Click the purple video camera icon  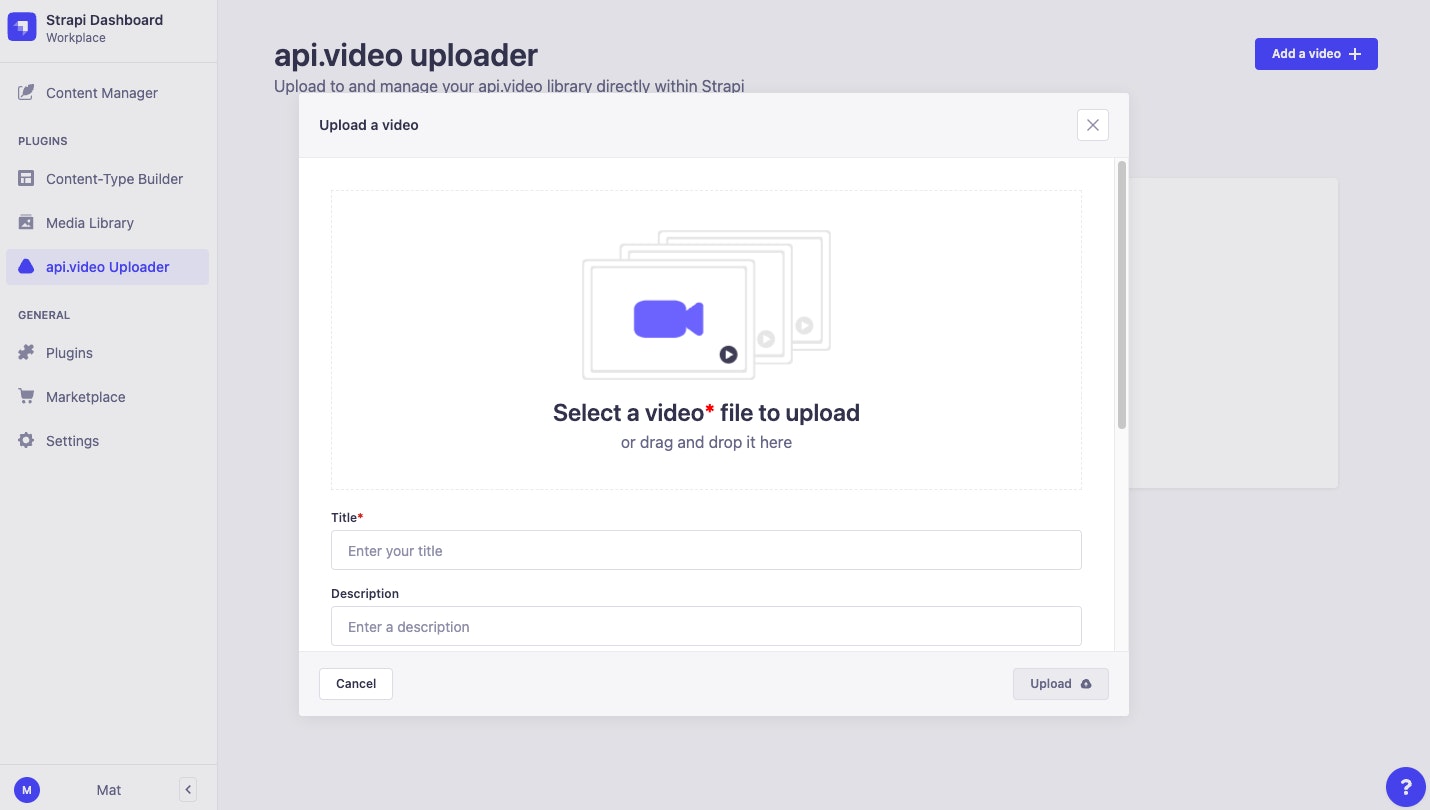[668, 319]
